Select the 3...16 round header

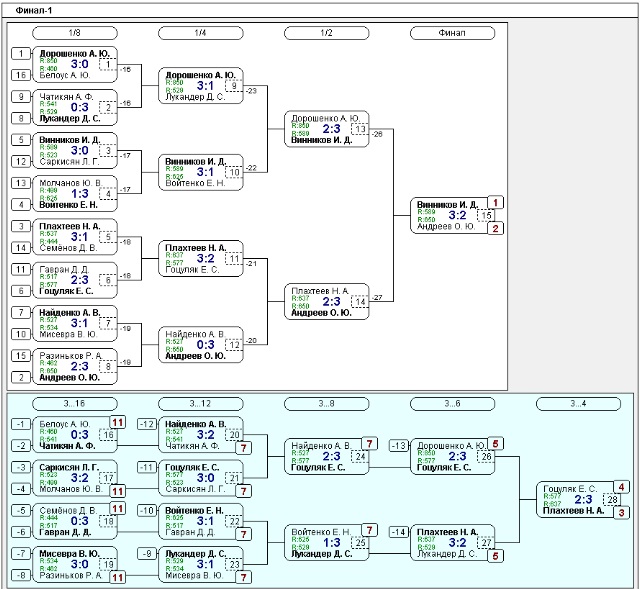(x=75, y=404)
